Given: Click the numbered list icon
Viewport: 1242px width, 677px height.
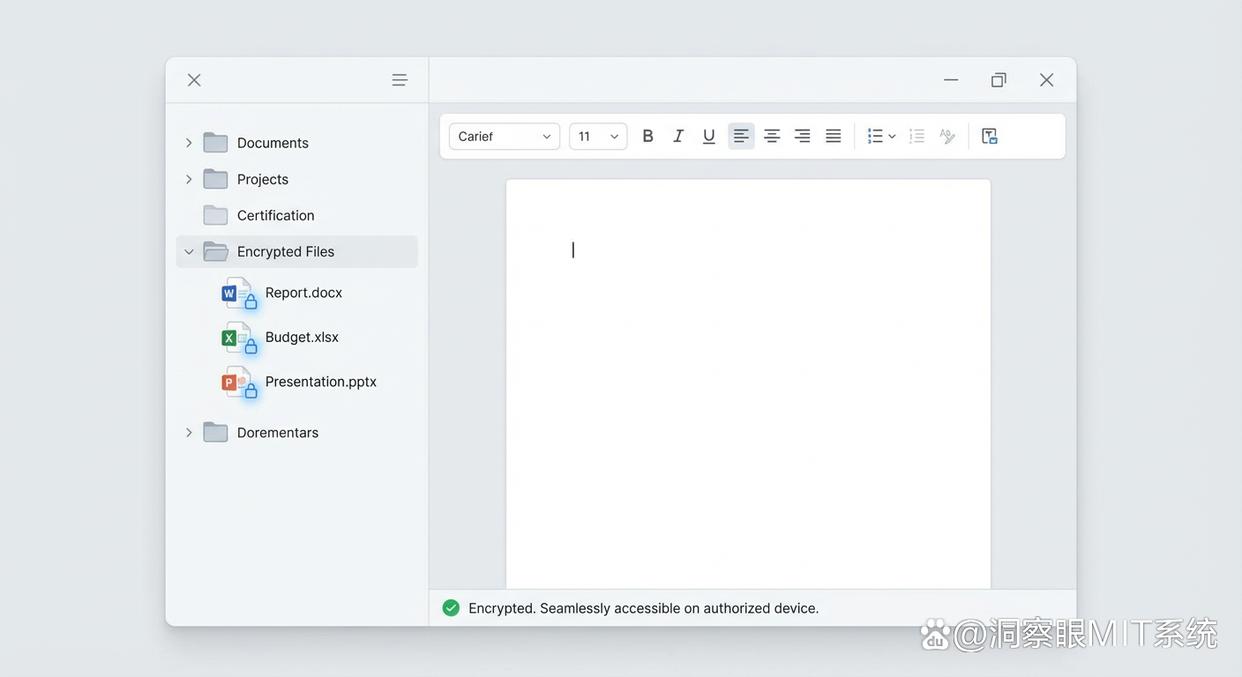Looking at the screenshot, I should [917, 136].
